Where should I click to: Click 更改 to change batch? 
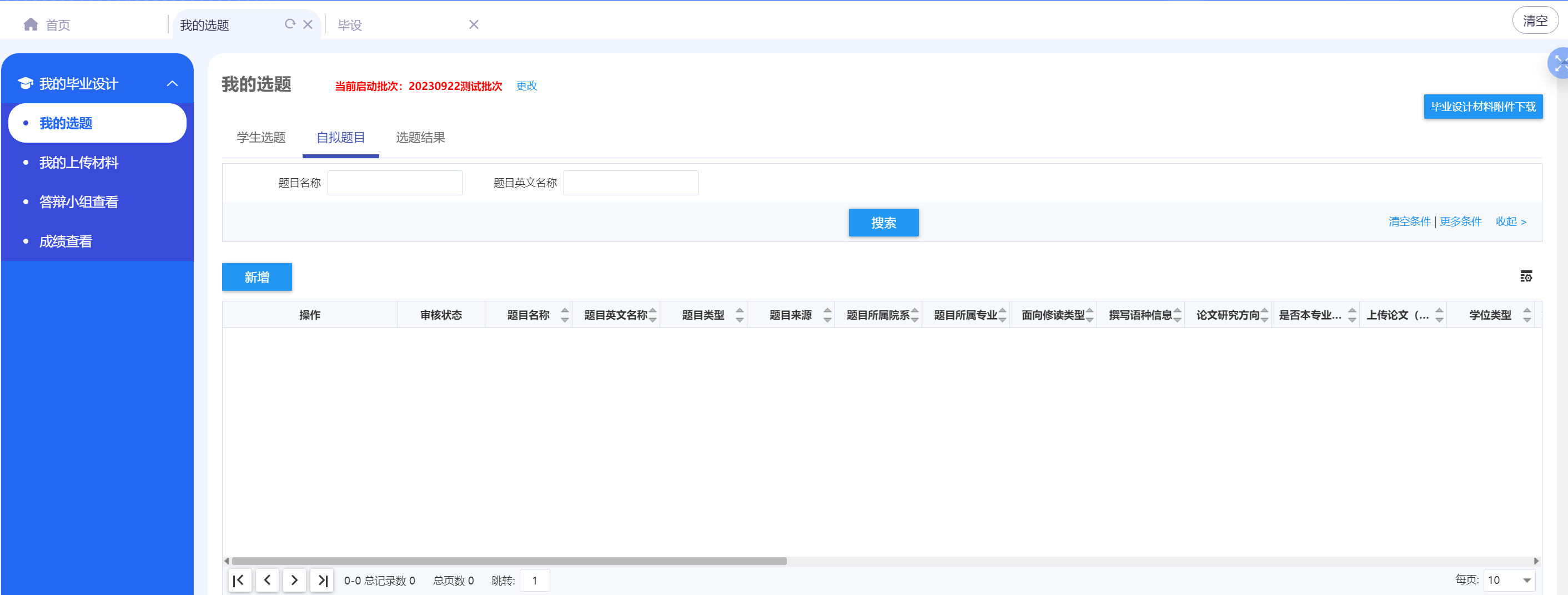click(526, 86)
